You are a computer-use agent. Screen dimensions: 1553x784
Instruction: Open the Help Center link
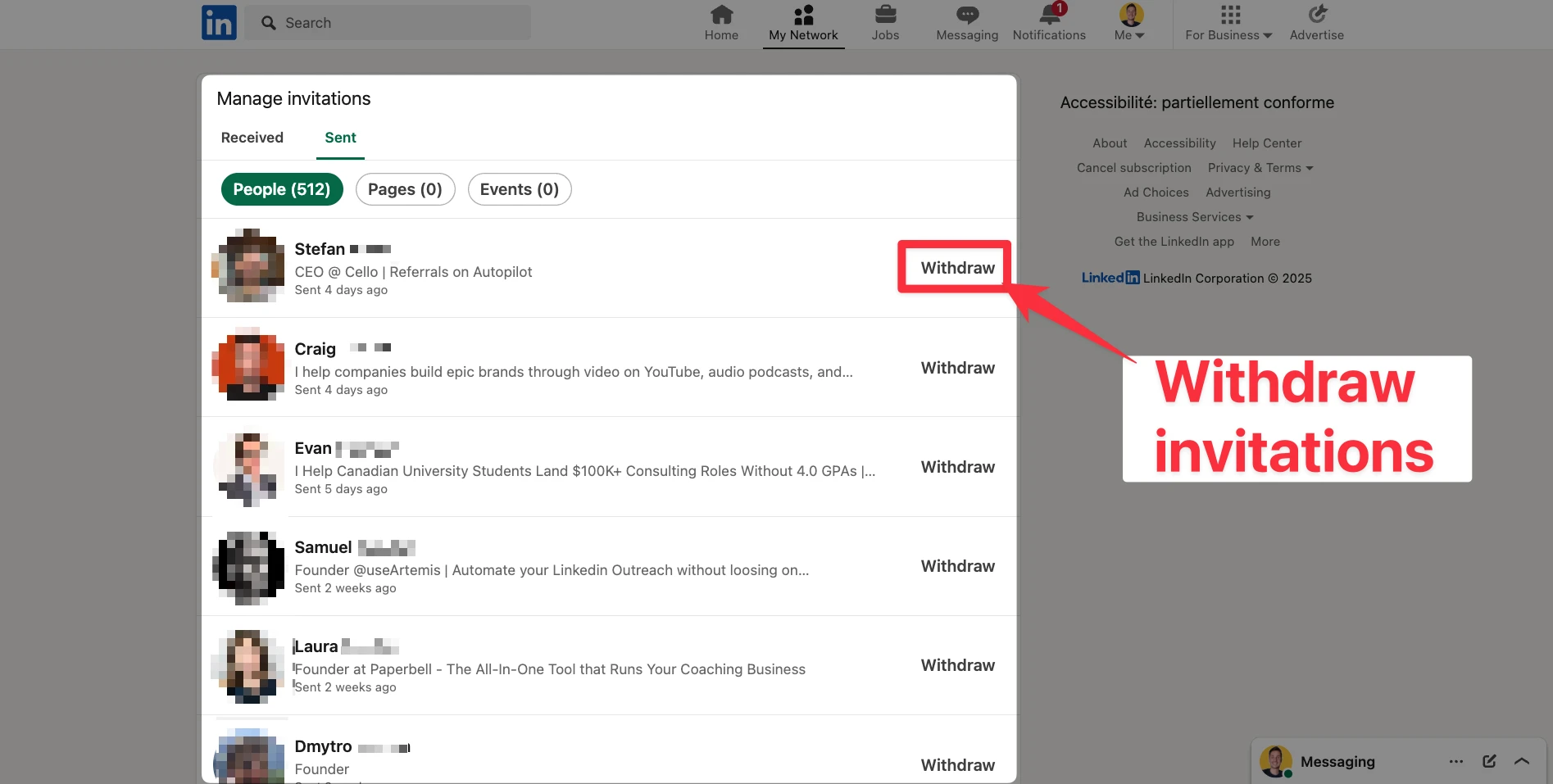click(x=1266, y=143)
